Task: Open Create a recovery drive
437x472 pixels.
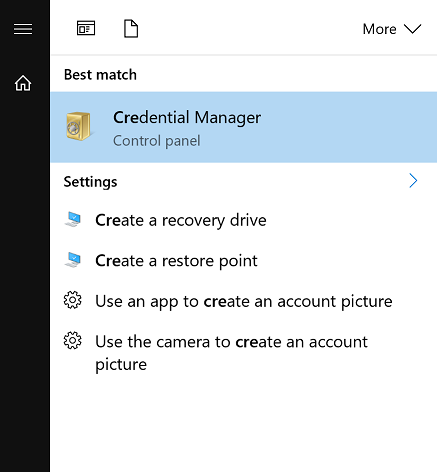Action: [243, 220]
